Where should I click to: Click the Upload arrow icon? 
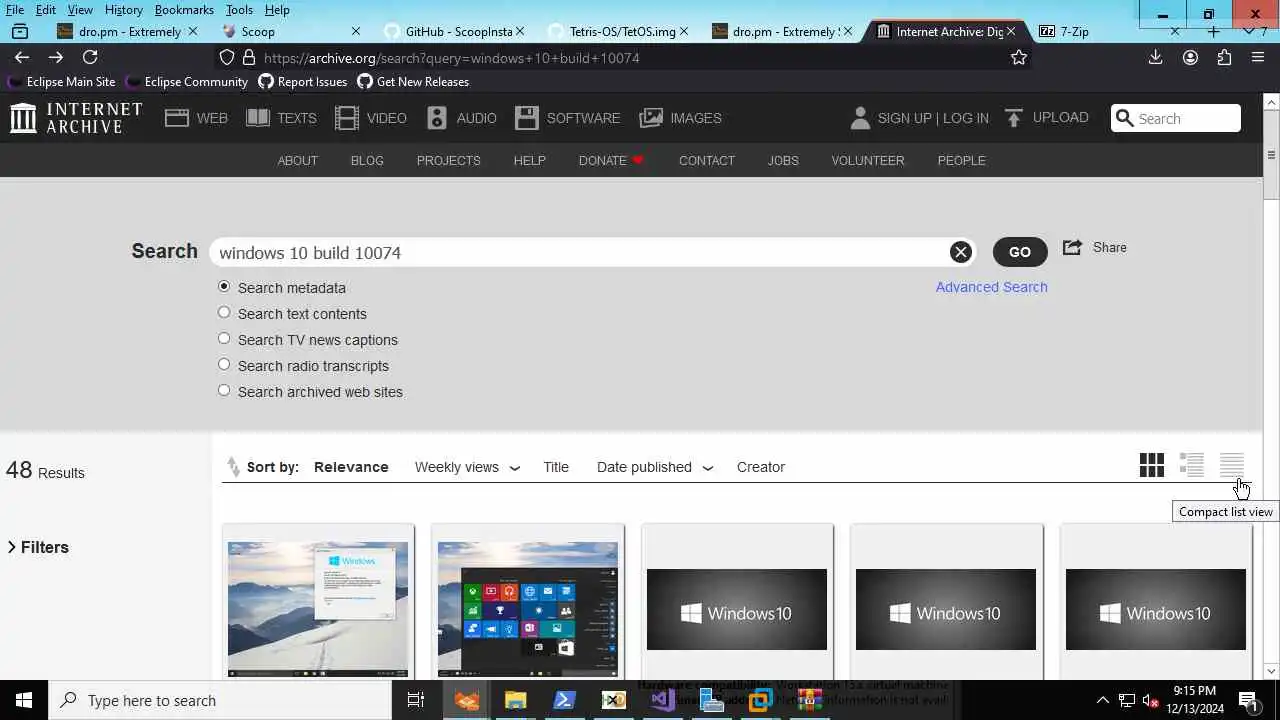click(x=1014, y=118)
